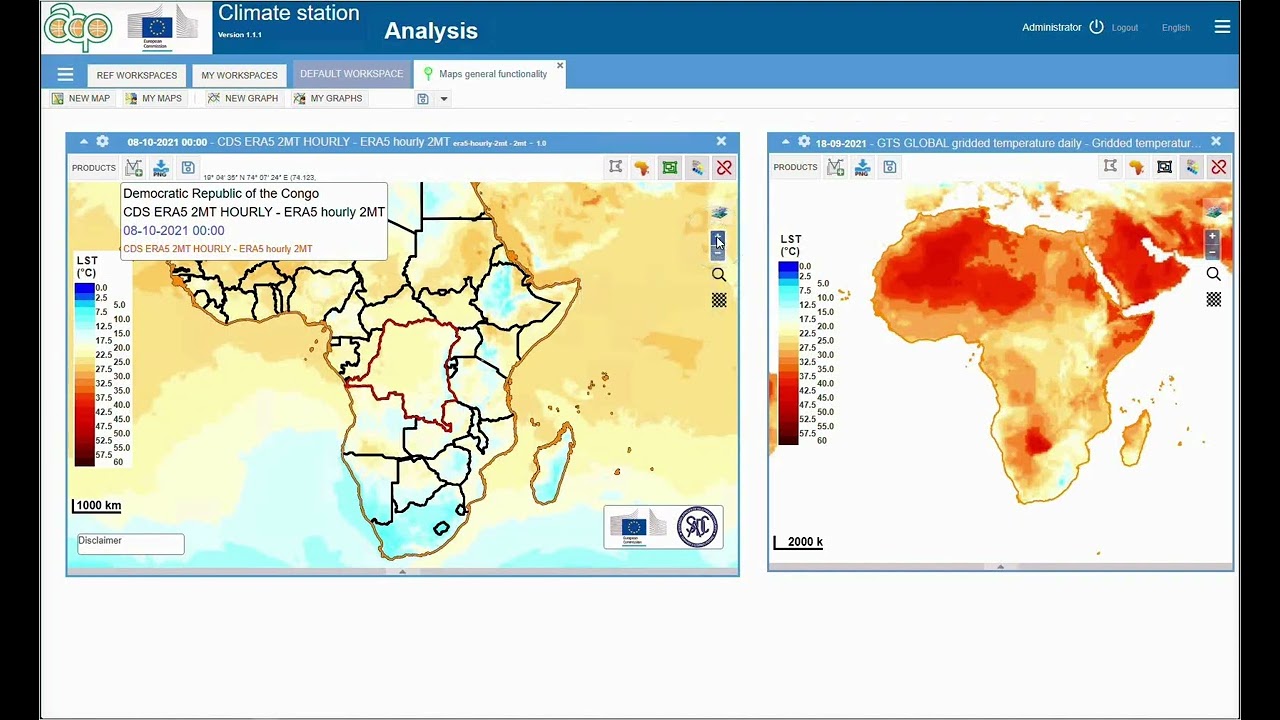Click the eStation logo at top left

79,28
